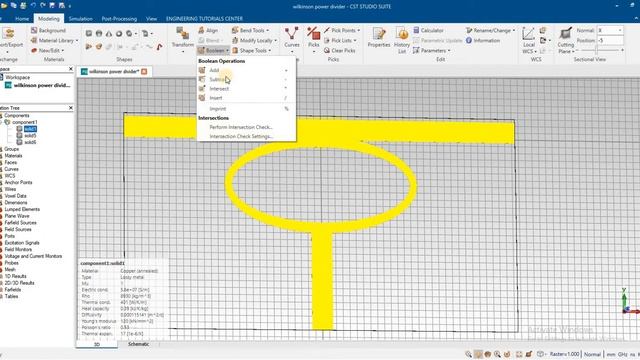Open the Parameters dropdown
The height and width of the screenshot is (360, 640).
[431, 51]
